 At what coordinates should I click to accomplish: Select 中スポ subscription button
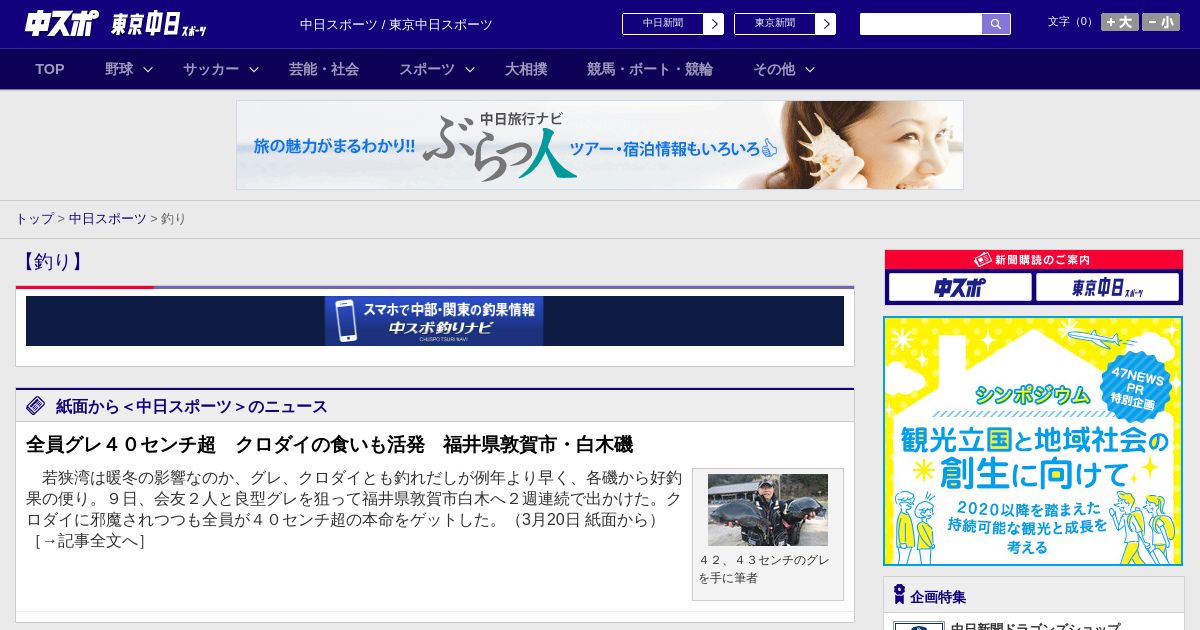(960, 288)
